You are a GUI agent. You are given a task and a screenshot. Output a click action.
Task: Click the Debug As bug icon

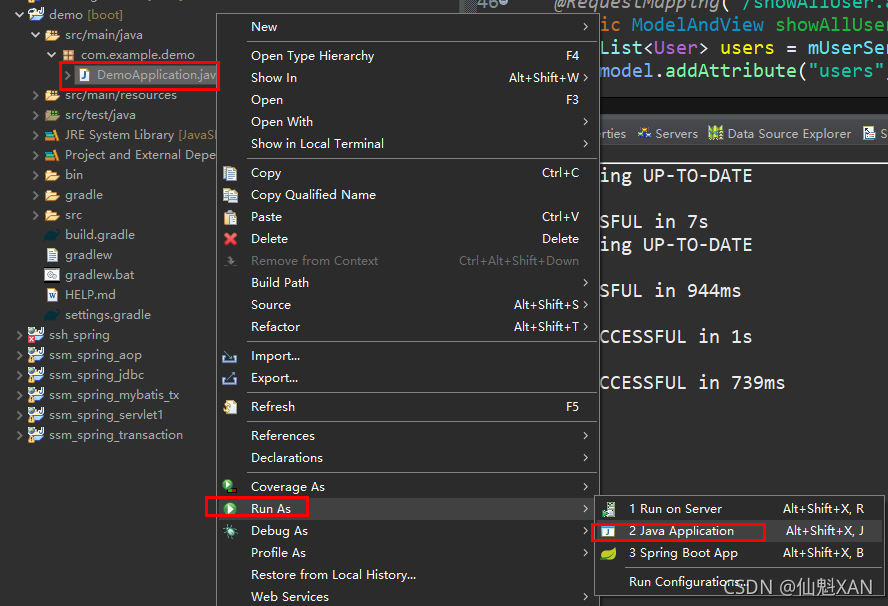[230, 531]
